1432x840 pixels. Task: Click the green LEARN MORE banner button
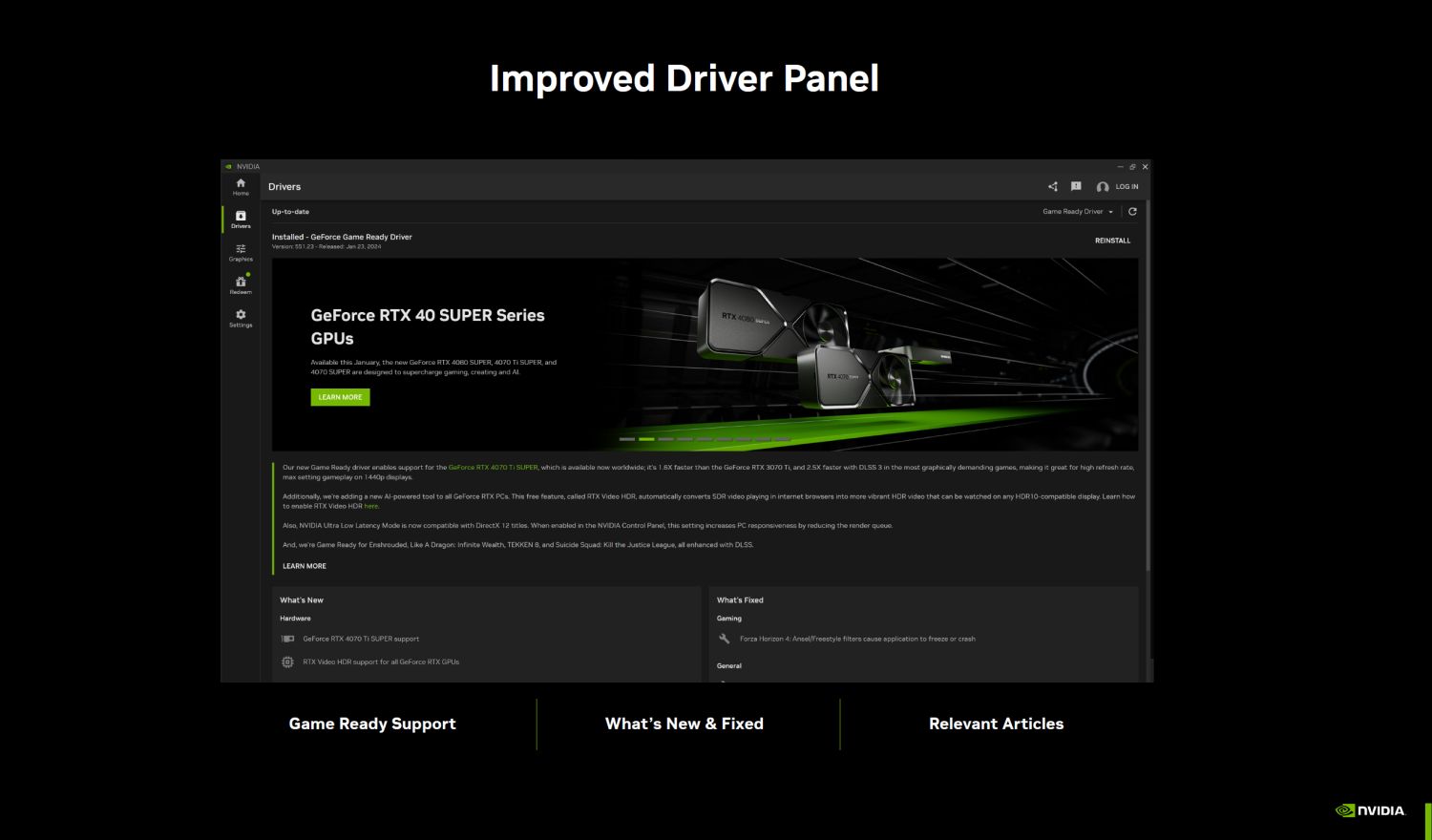340,397
